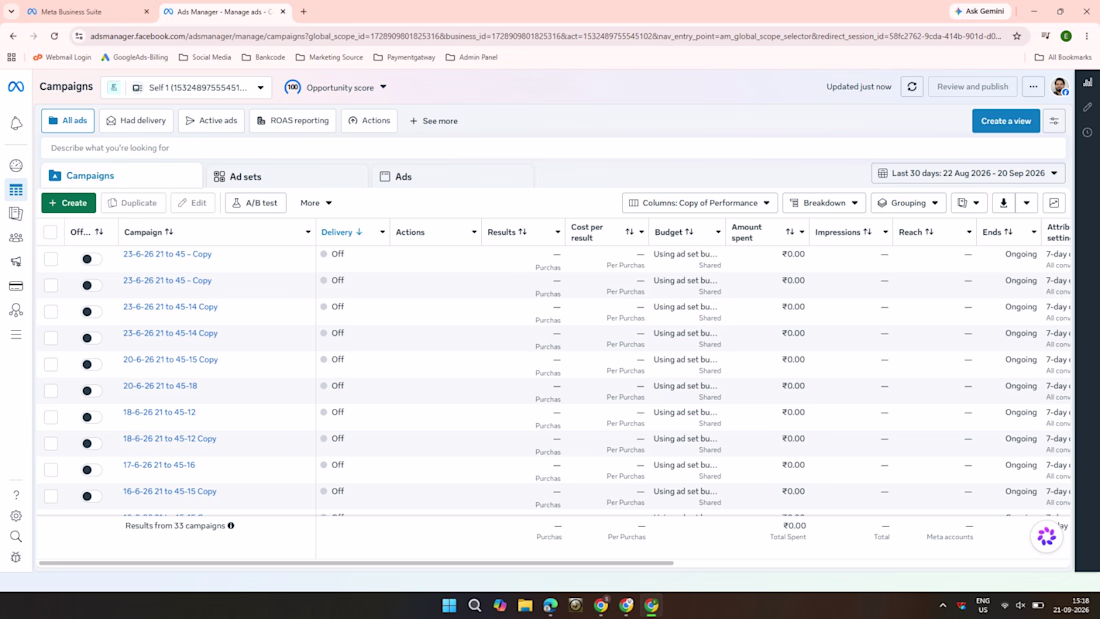The height and width of the screenshot is (619, 1100).
Task: Open the right rail edit pencil icon
Action: tap(1087, 107)
